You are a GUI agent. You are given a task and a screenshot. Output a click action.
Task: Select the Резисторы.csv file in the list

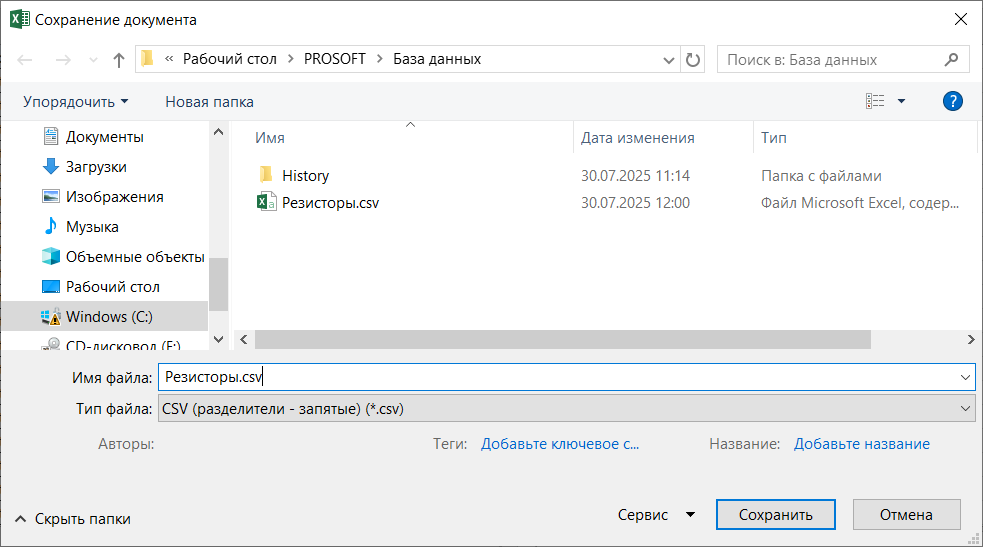[330, 203]
